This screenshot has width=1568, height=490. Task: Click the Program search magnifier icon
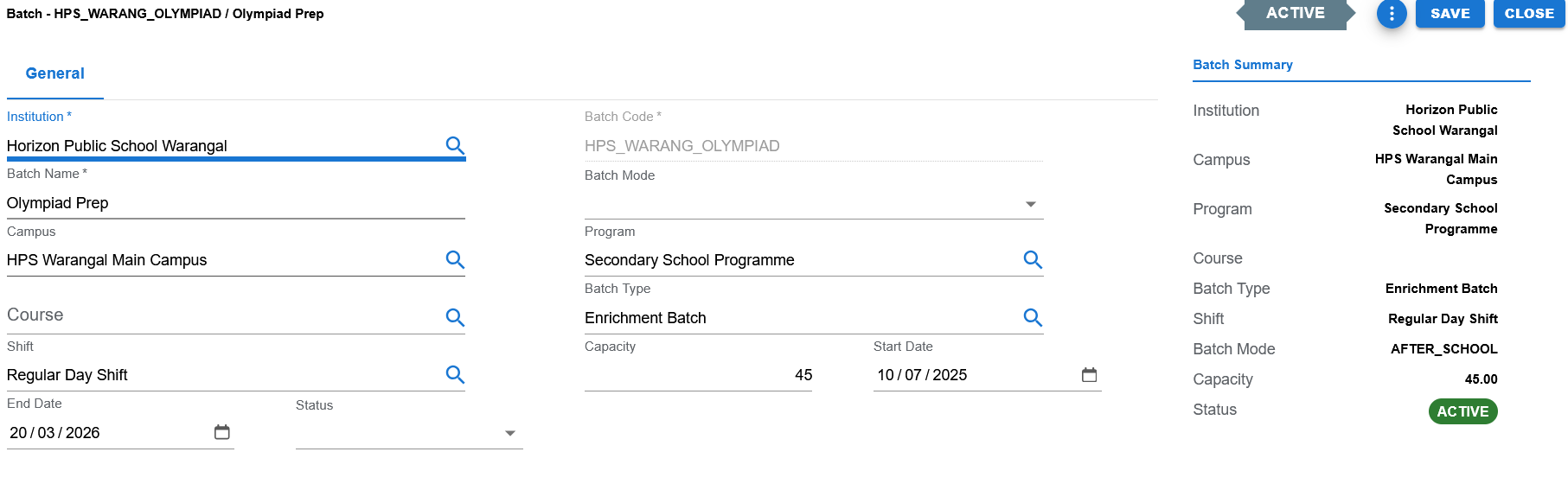(1033, 259)
